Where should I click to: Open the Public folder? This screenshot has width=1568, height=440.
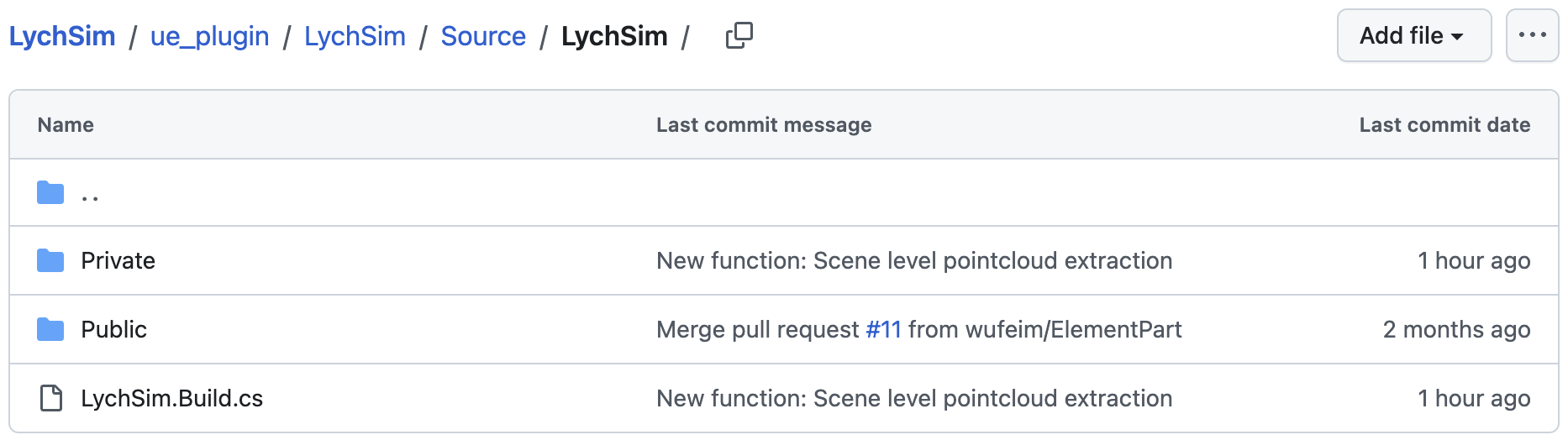(114, 329)
